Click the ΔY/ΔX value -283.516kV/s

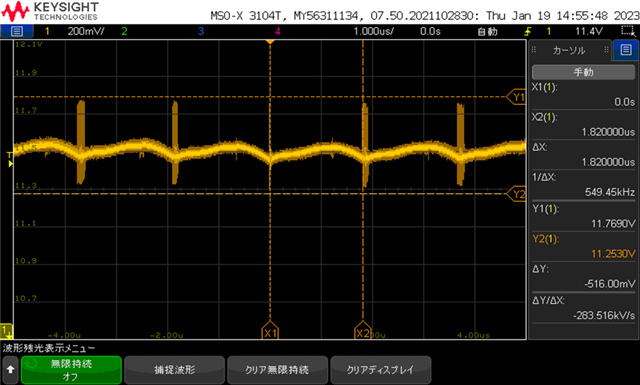pos(604,316)
